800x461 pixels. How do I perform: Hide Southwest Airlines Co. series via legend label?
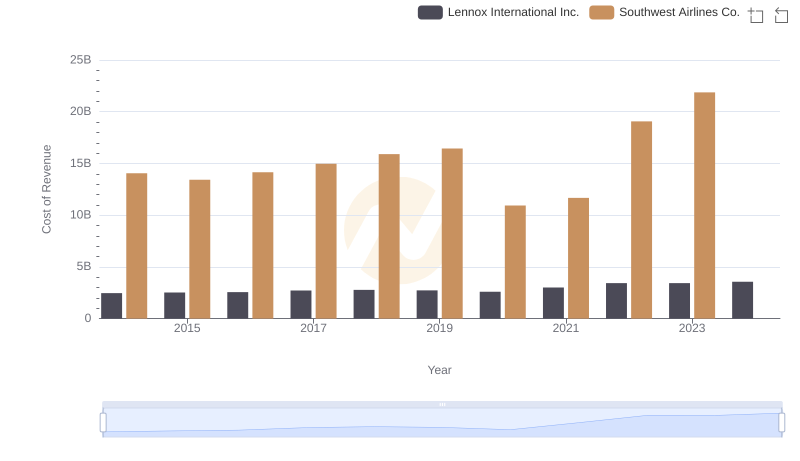[679, 12]
